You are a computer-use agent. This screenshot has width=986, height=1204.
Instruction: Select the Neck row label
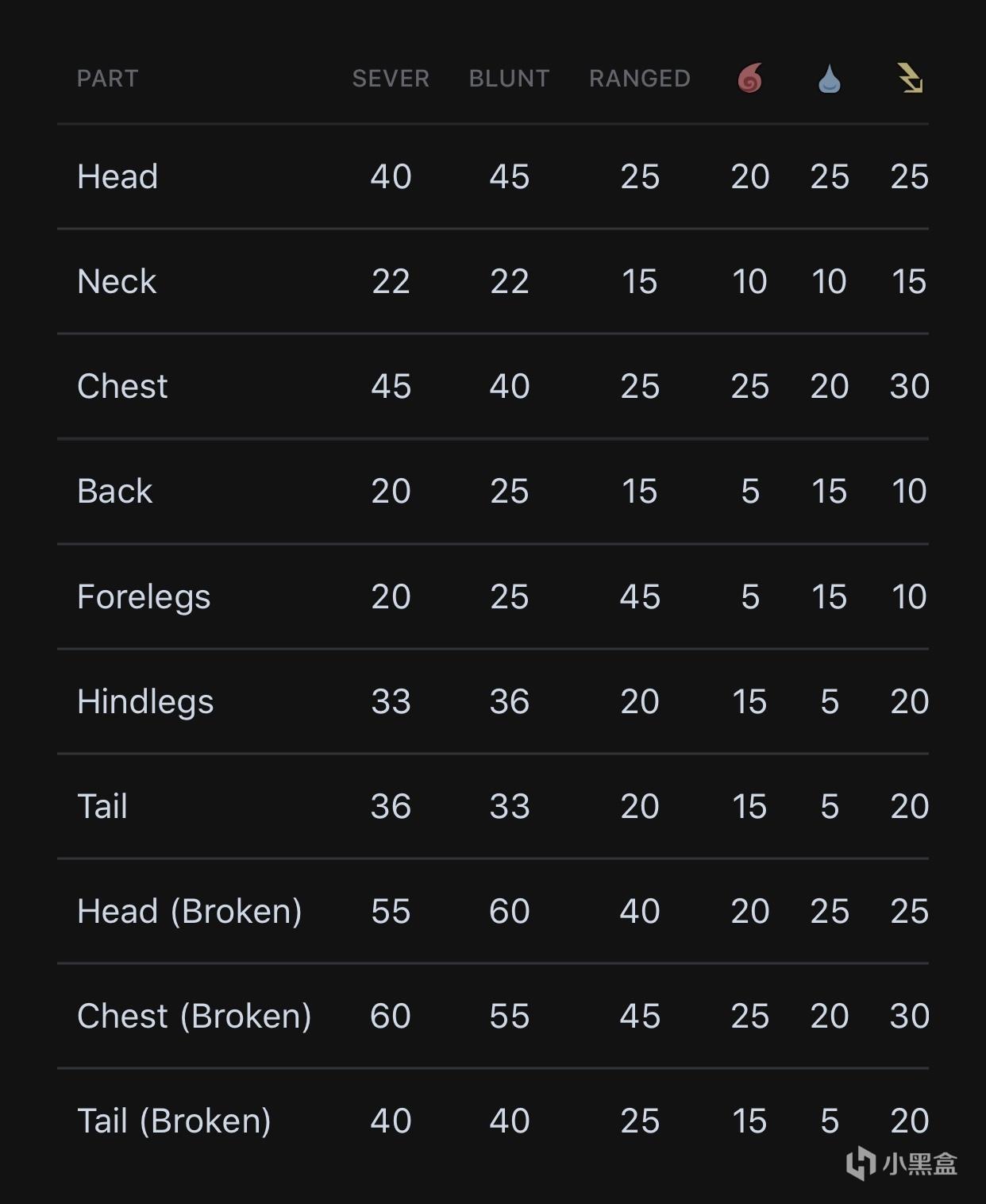(x=117, y=281)
